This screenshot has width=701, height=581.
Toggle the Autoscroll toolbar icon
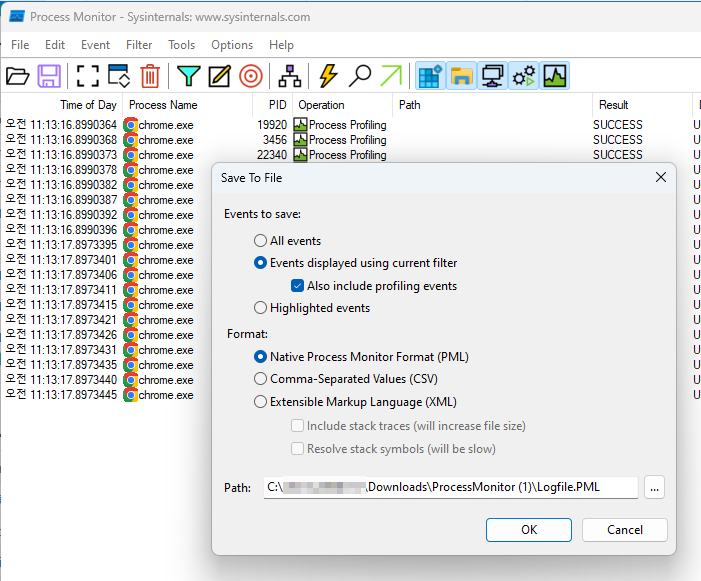[x=119, y=76]
